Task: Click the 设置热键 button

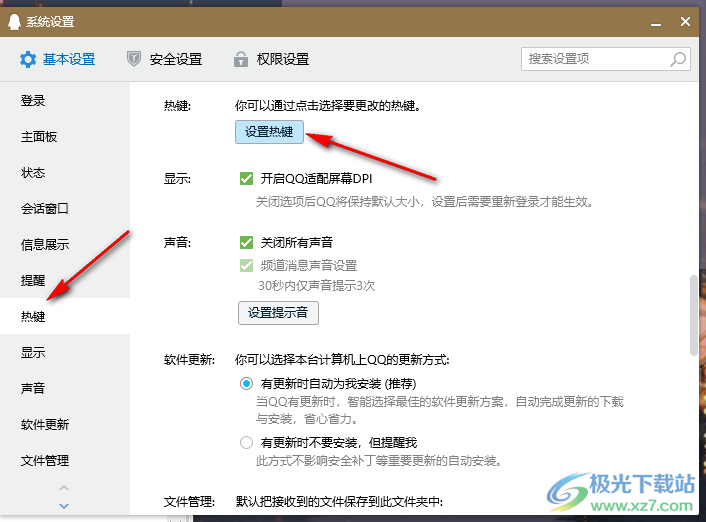Action: (x=269, y=132)
